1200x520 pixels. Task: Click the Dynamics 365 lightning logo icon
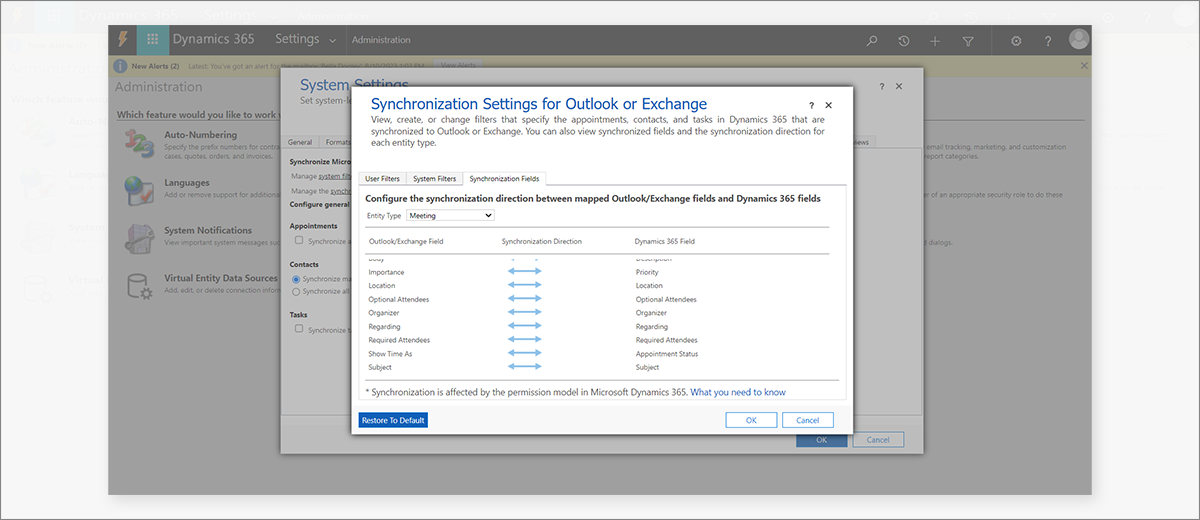pos(123,40)
